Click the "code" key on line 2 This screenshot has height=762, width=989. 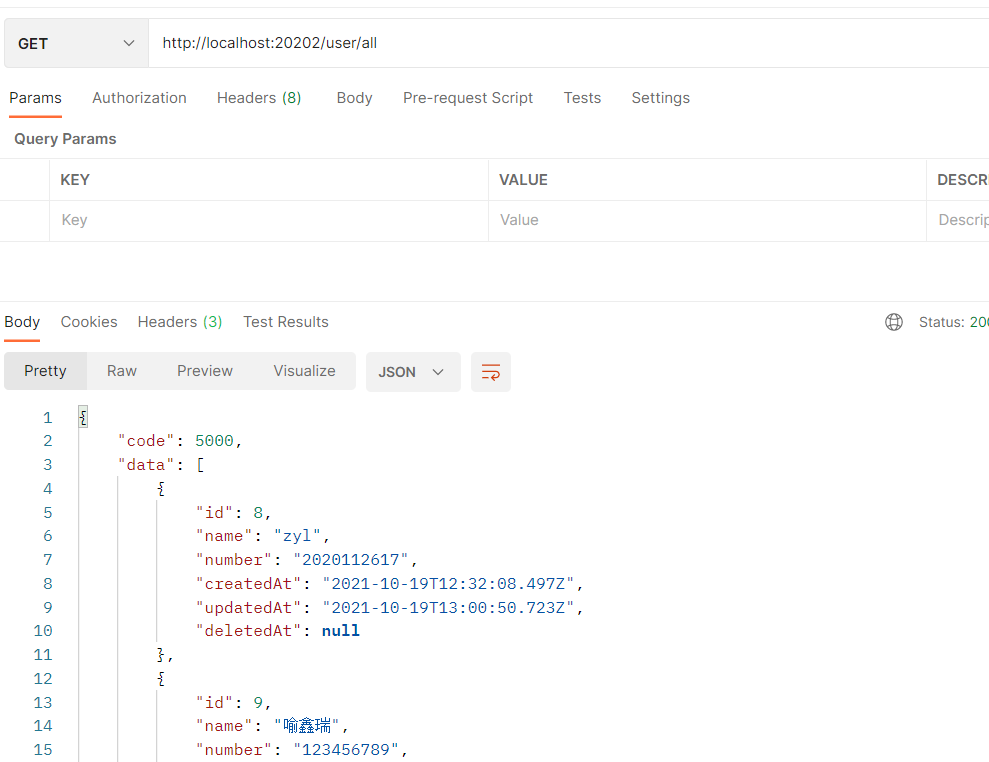[x=146, y=441]
